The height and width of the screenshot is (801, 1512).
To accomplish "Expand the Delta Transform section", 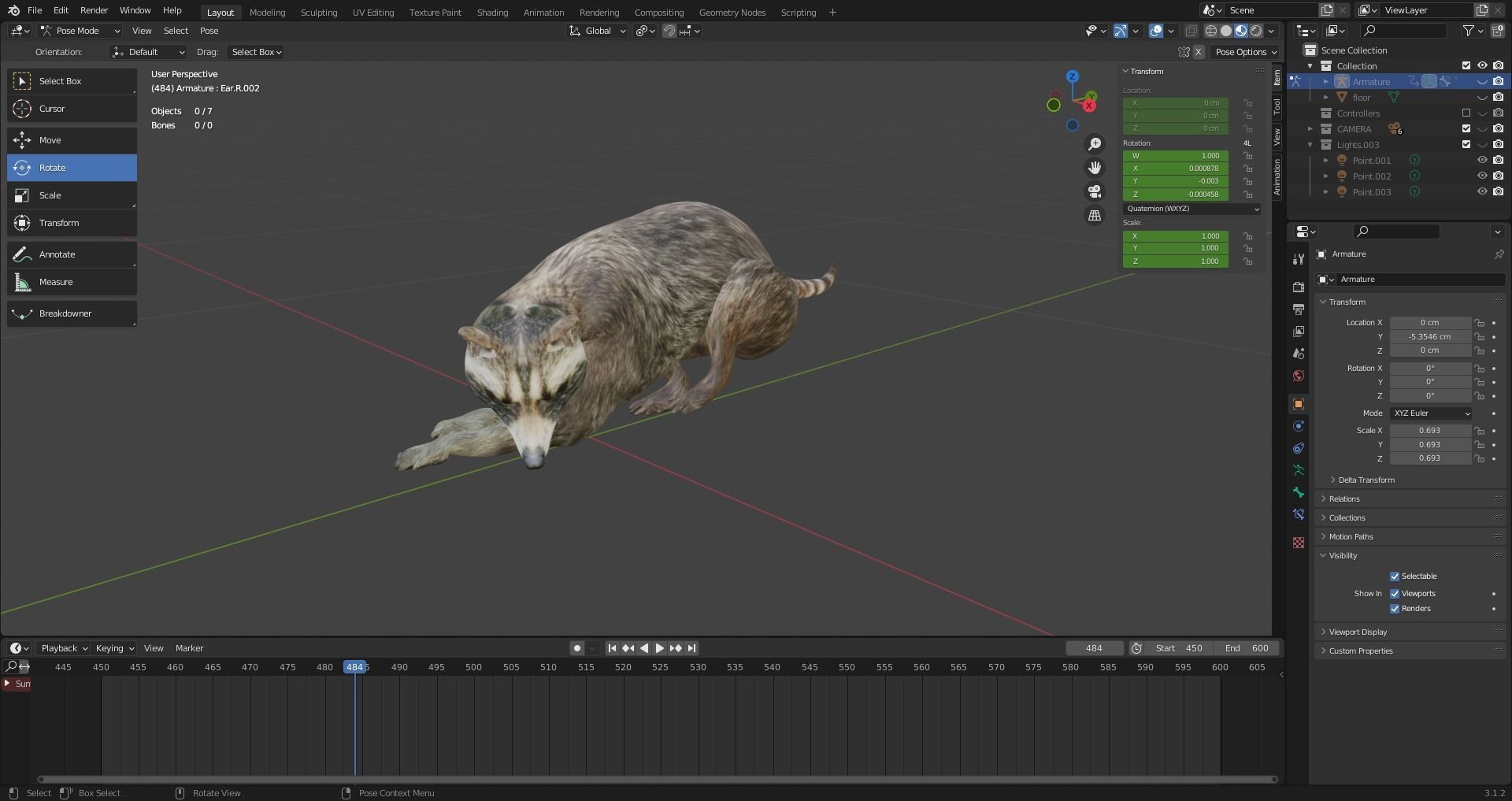I will pos(1366,480).
